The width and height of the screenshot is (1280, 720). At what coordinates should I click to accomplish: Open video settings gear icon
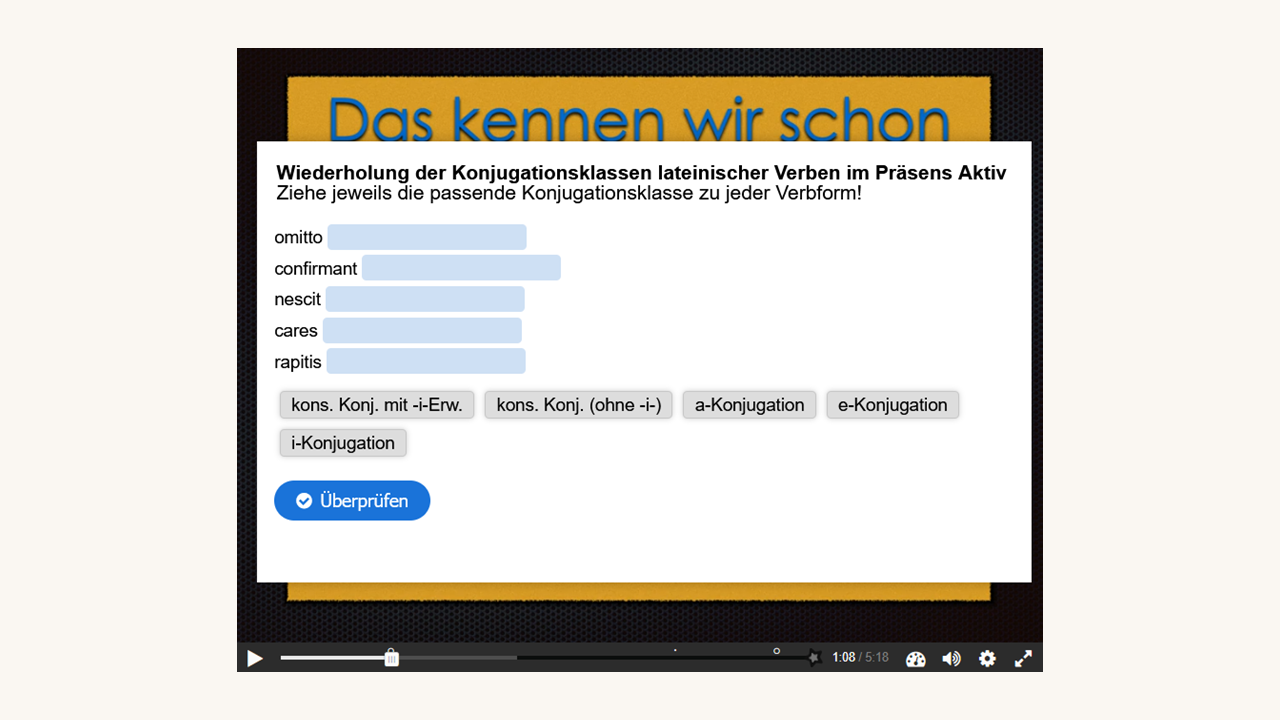(987, 658)
